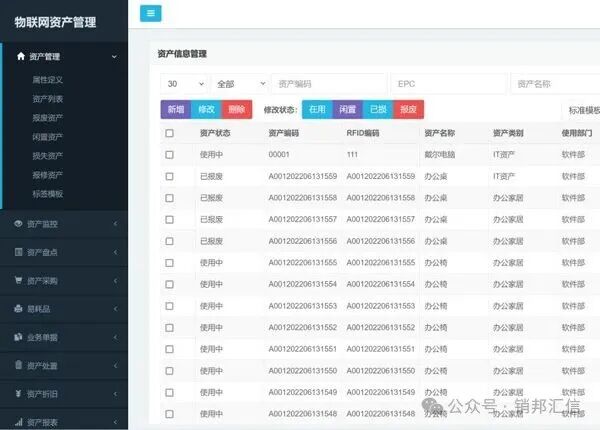The width and height of the screenshot is (600, 430).
Task: Click the cart icon for 资产采购
Action: pyautogui.click(x=18, y=280)
